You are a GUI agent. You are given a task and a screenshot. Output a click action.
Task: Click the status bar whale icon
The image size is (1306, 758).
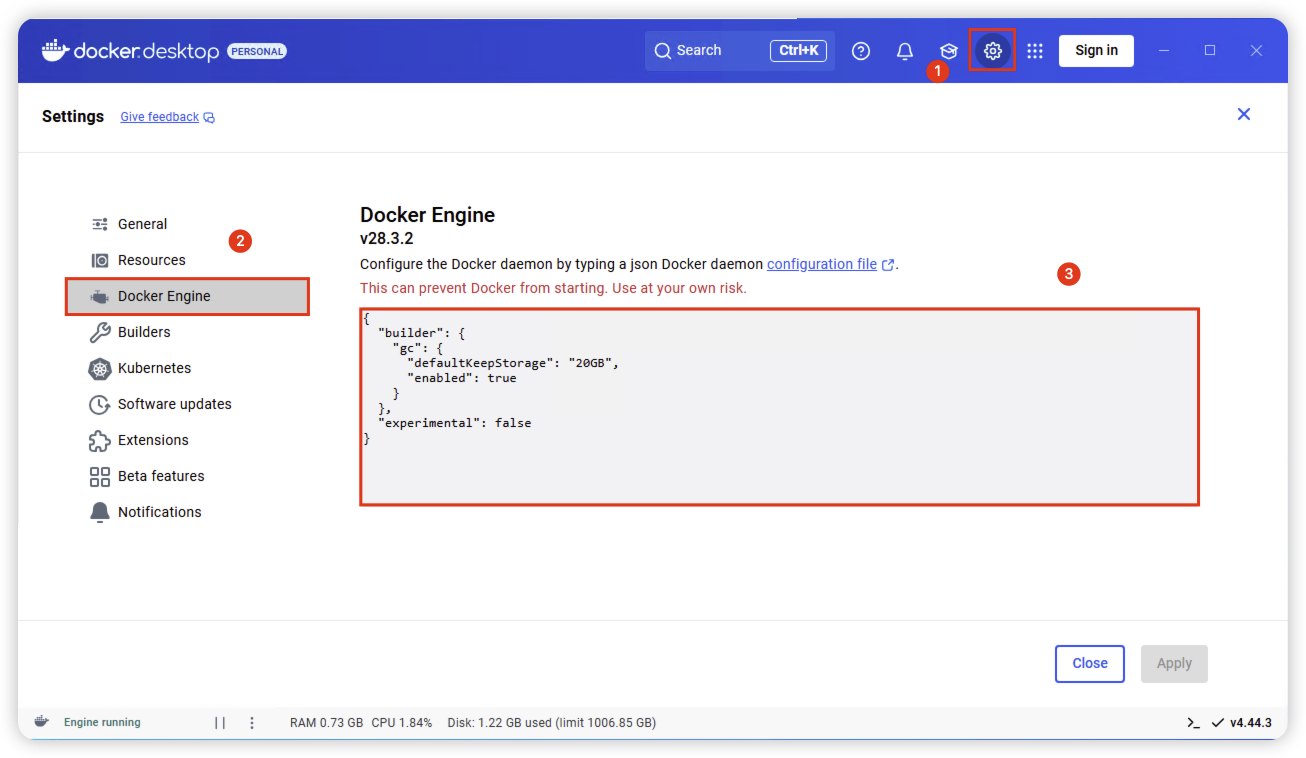[42, 721]
